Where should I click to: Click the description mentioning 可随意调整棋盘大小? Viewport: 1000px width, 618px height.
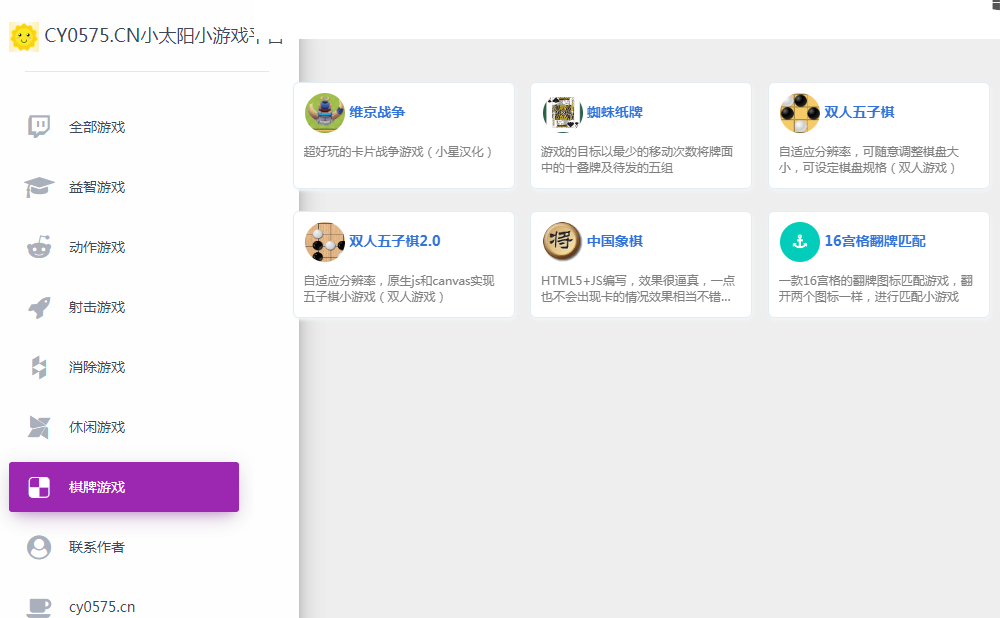[869, 159]
